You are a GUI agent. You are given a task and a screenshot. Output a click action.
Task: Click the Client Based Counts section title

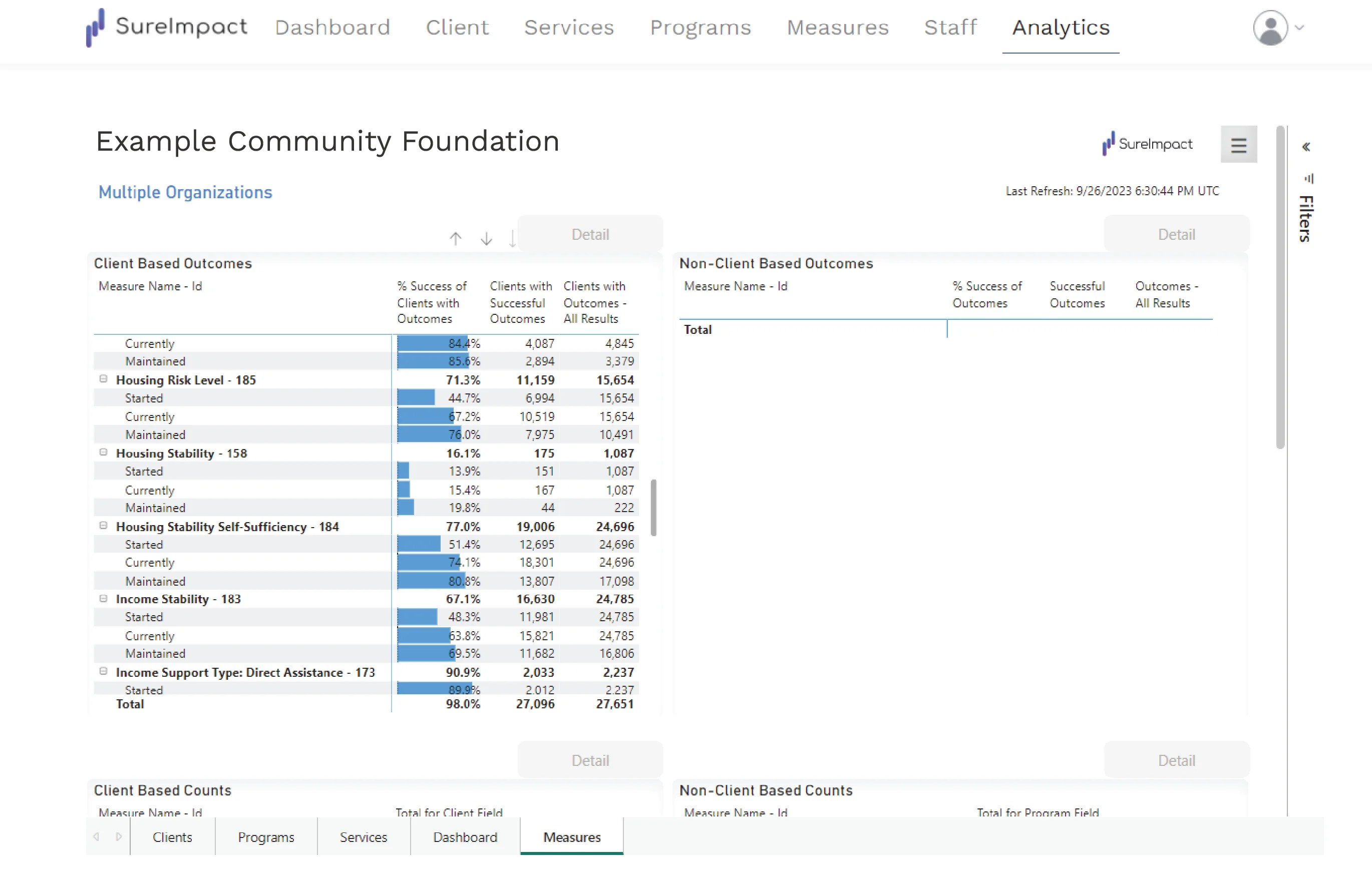162,790
